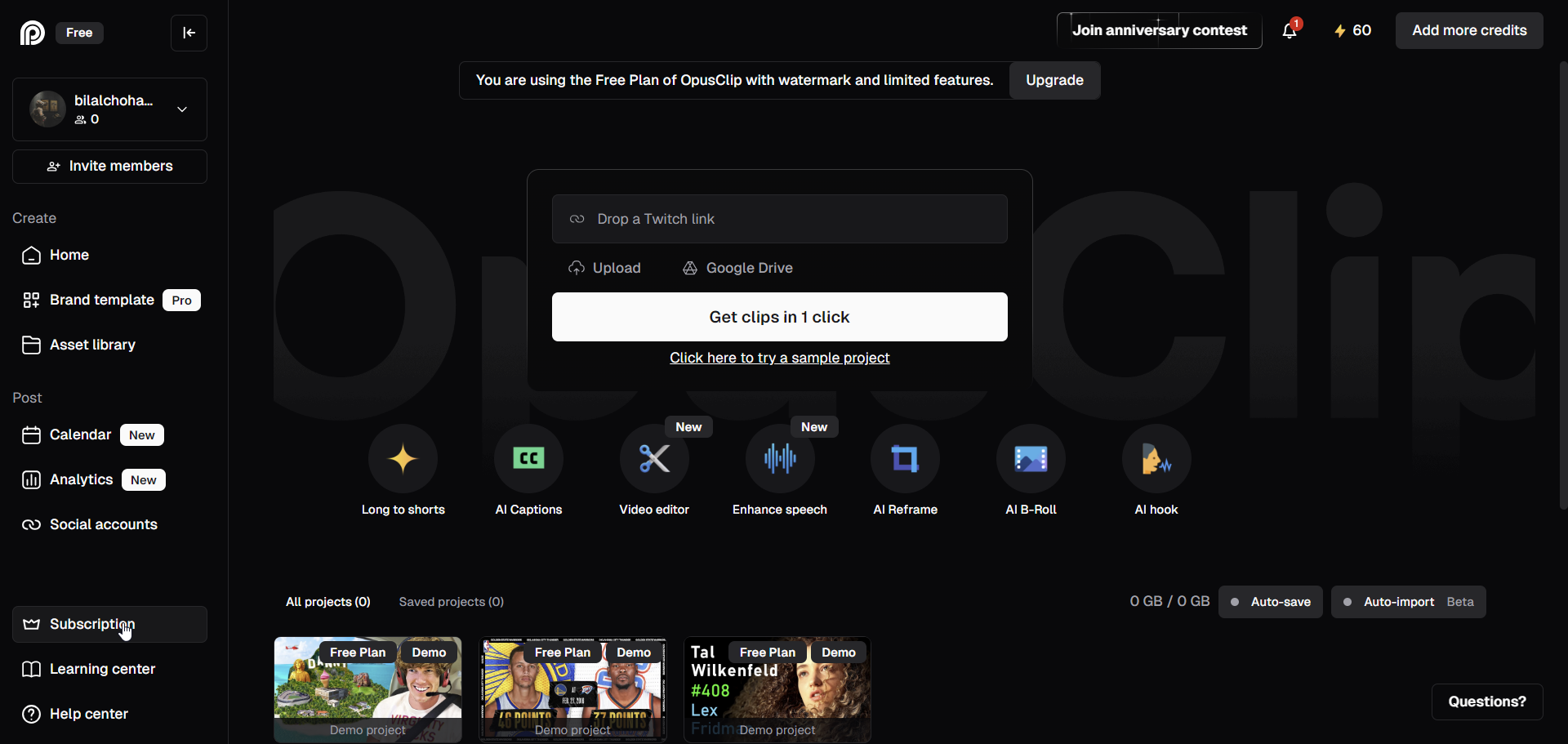
Task: Open the Analytics menu item
Action: click(x=109, y=480)
